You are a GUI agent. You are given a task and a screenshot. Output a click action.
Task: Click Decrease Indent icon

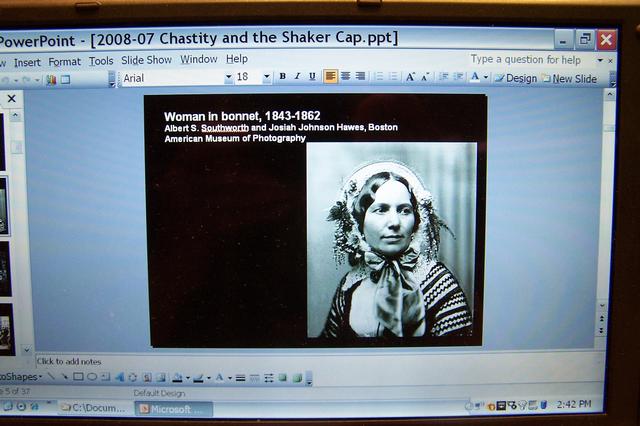444,77
